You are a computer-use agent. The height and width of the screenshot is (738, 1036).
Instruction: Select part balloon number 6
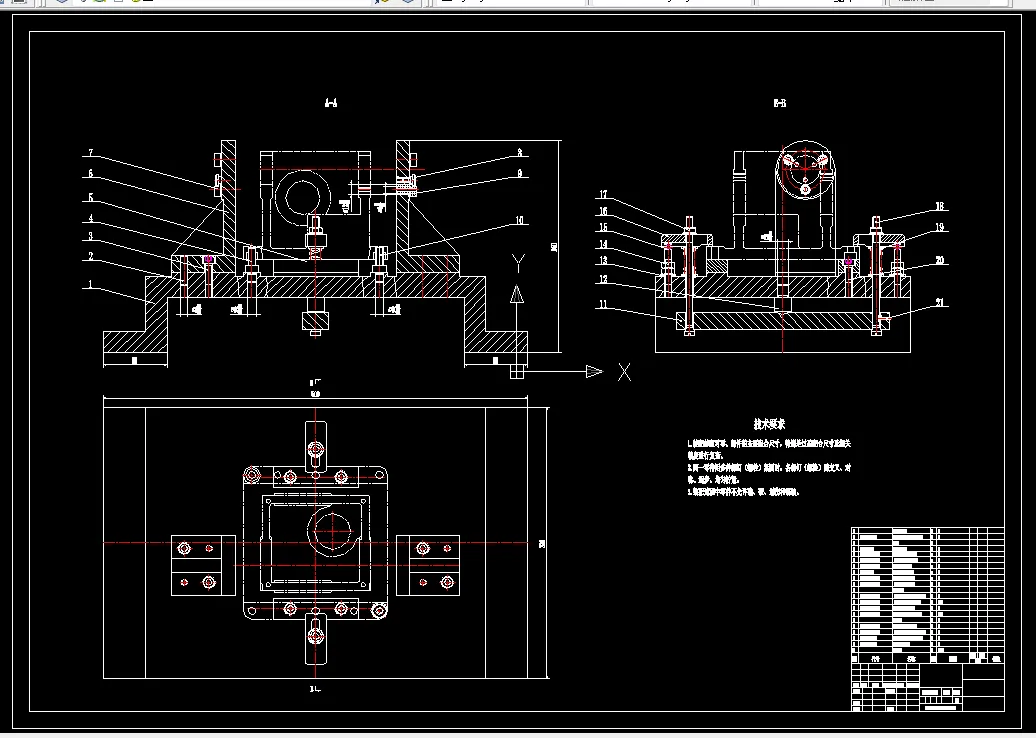point(91,174)
